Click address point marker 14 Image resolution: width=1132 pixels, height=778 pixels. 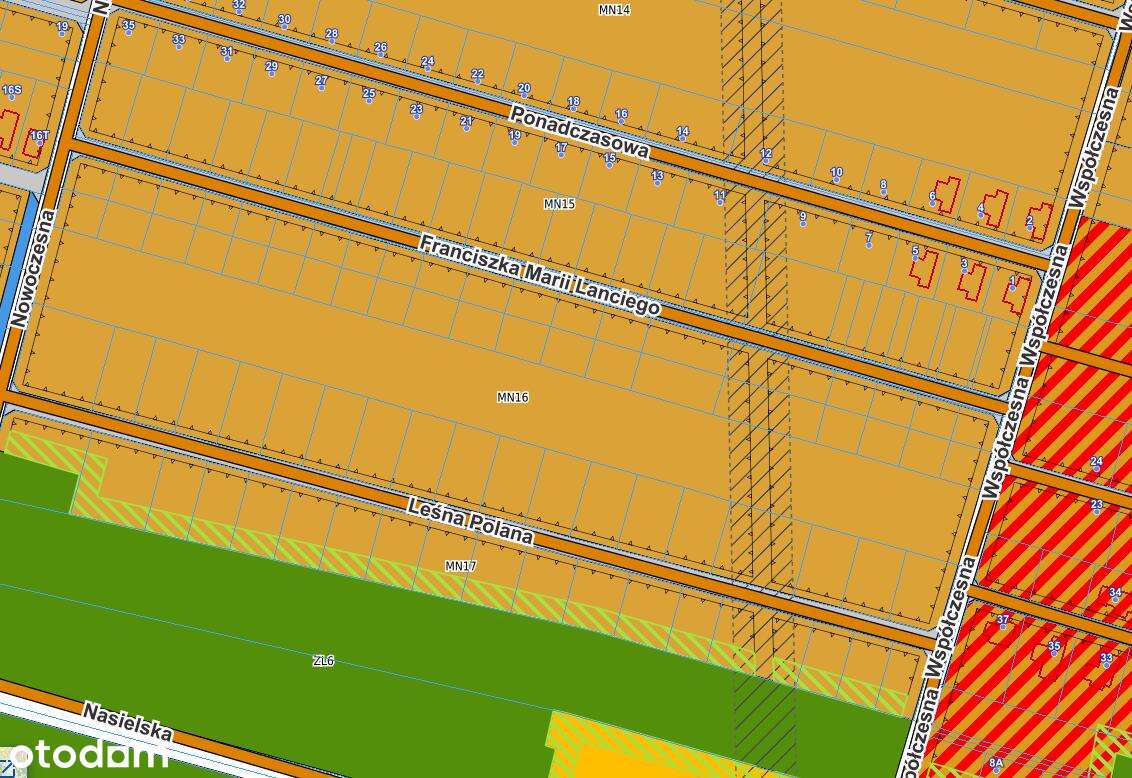(682, 134)
